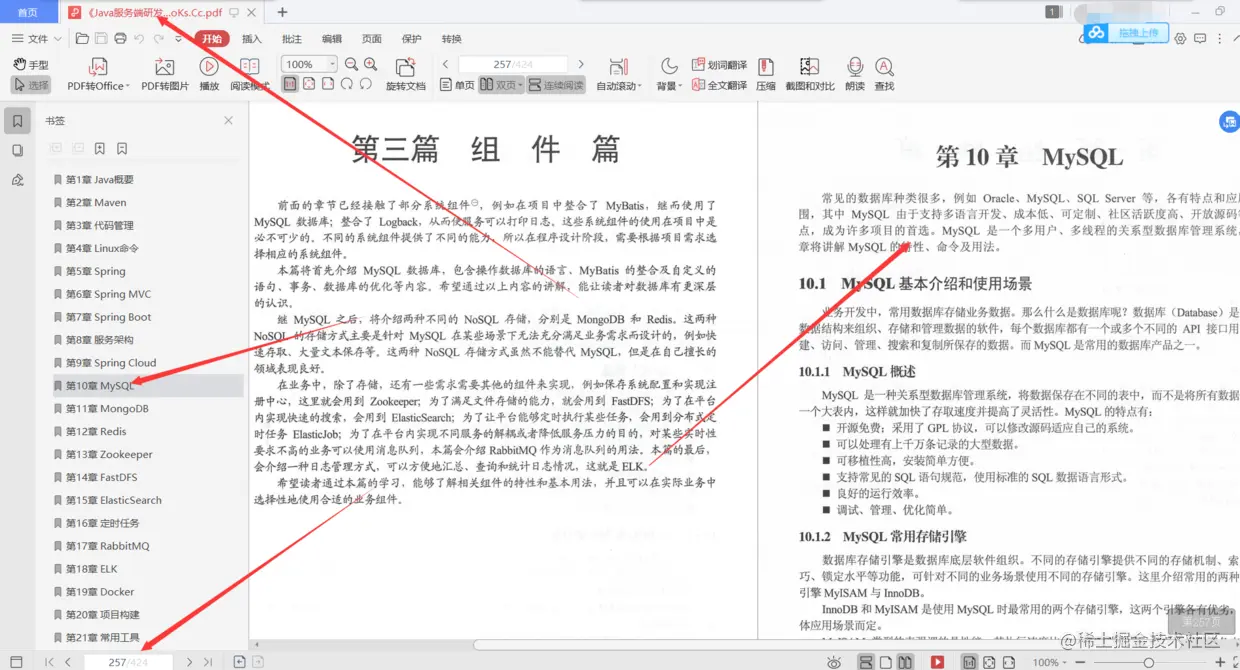Open 截图和对比 screenshot and compare
1240x670 pixels.
pos(810,75)
